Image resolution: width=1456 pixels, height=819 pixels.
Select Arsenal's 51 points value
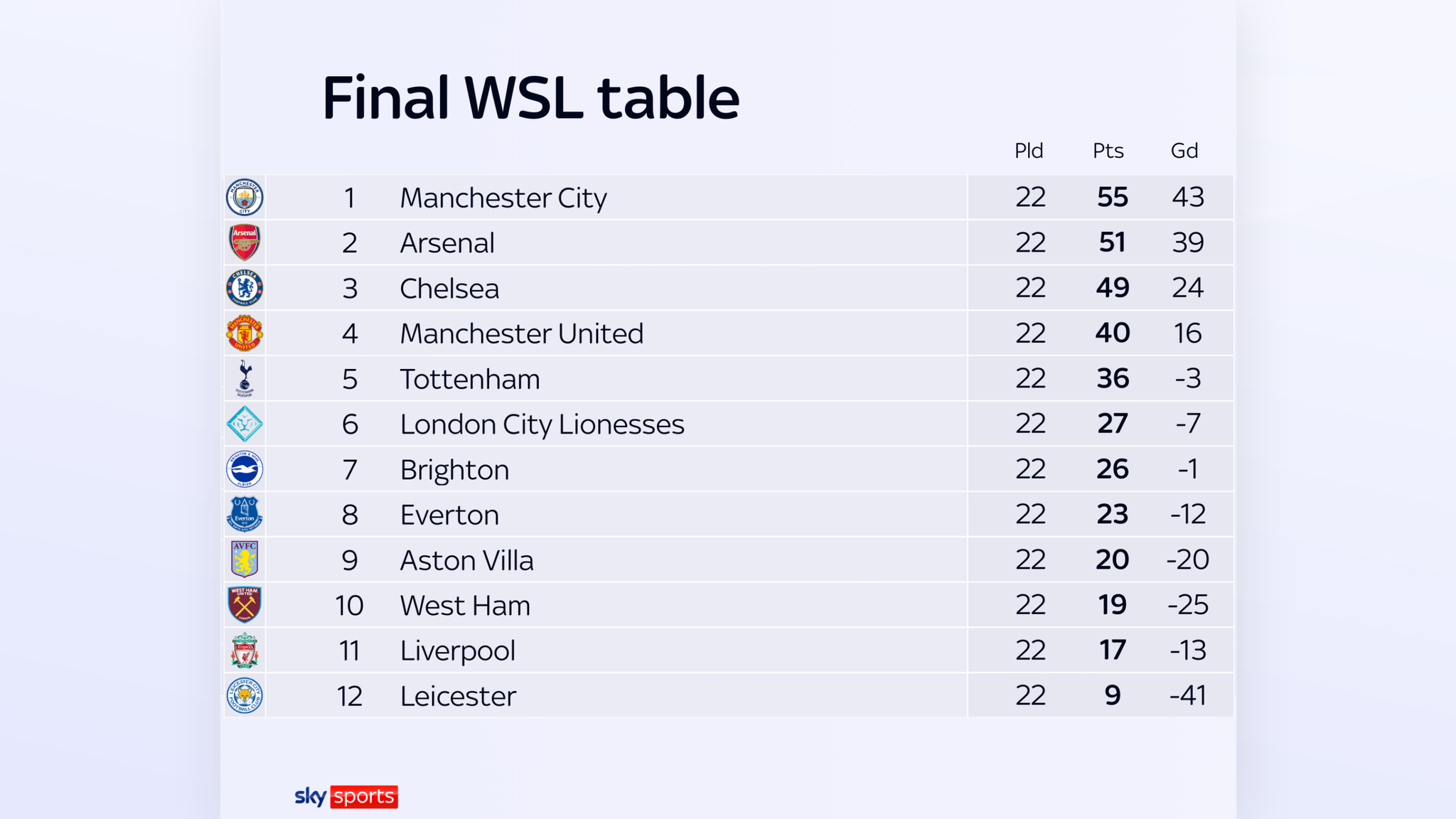1113,242
